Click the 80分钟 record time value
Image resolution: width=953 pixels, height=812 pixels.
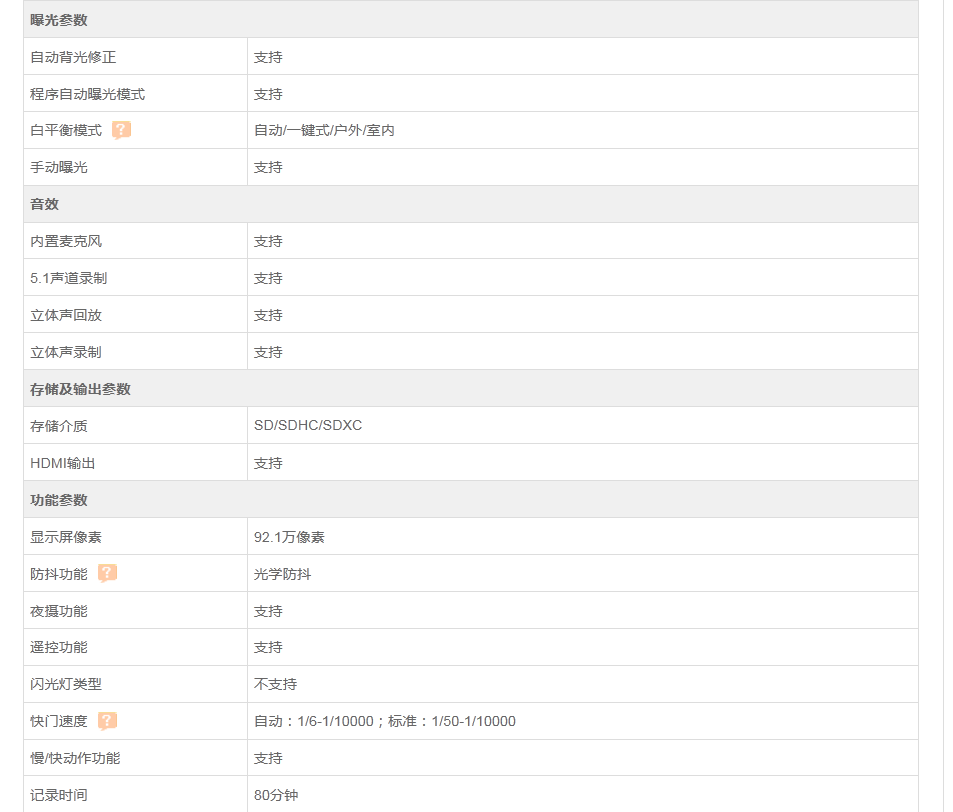point(276,795)
